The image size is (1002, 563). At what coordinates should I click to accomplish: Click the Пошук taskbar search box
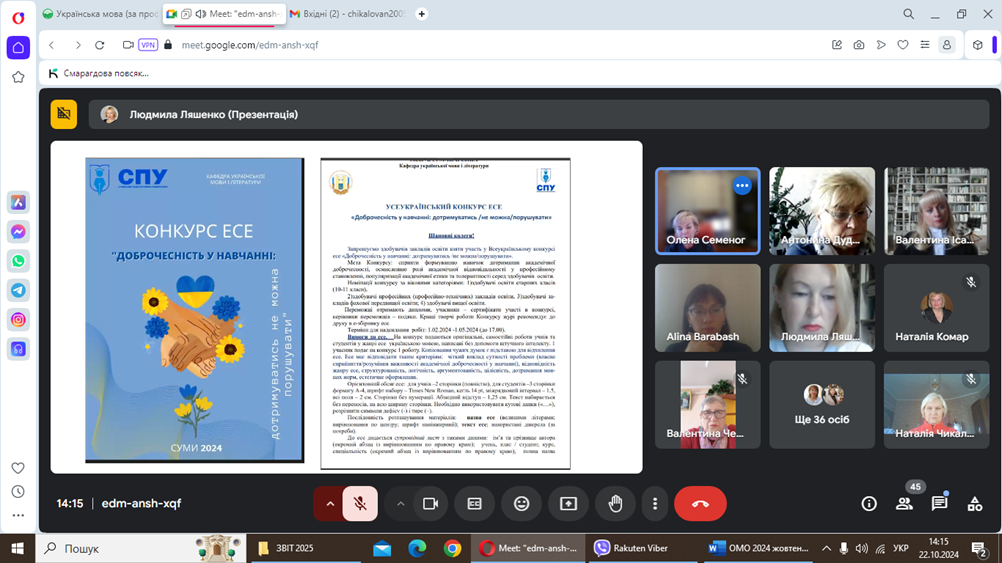coord(141,548)
